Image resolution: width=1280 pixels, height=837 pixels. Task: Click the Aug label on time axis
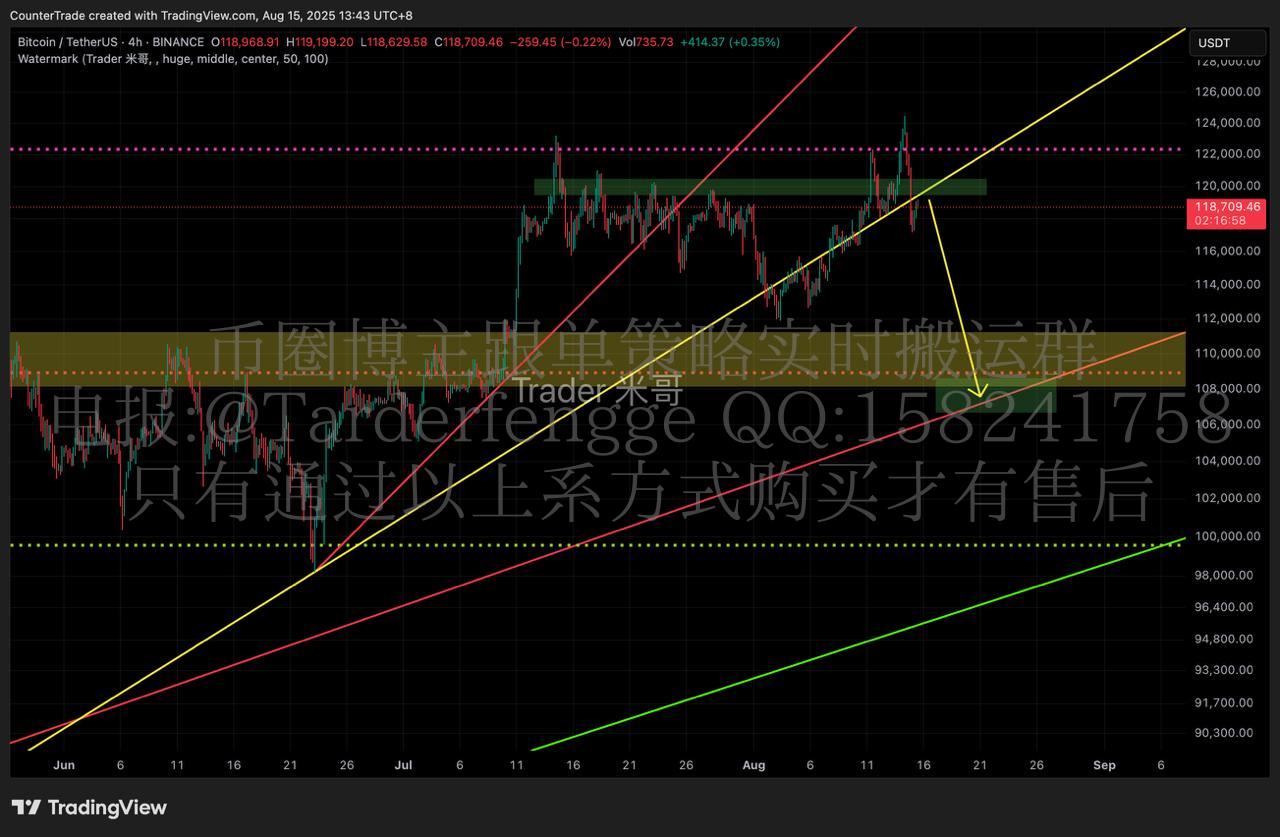[754, 765]
